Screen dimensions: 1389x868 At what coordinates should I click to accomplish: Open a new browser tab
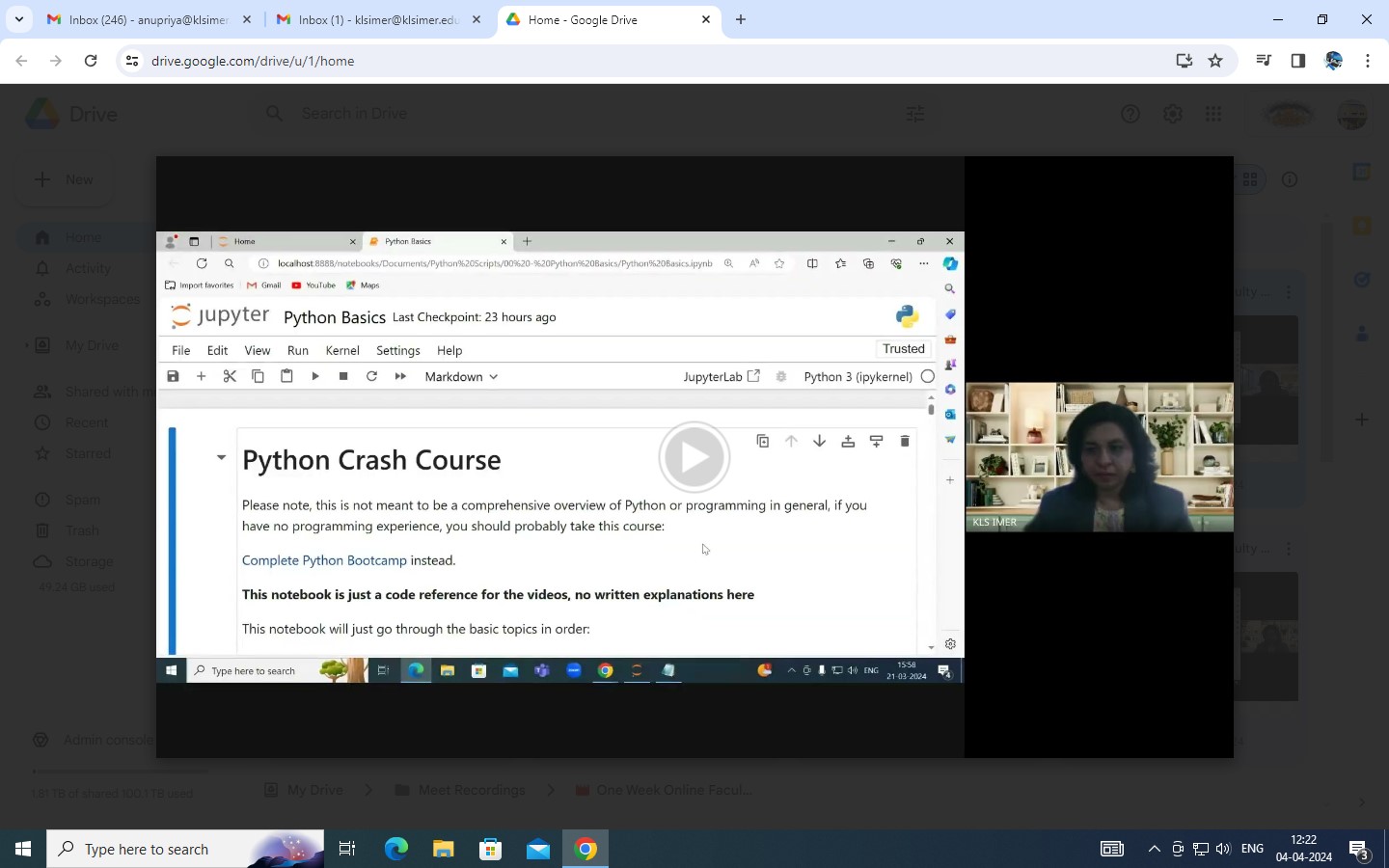coord(741,19)
